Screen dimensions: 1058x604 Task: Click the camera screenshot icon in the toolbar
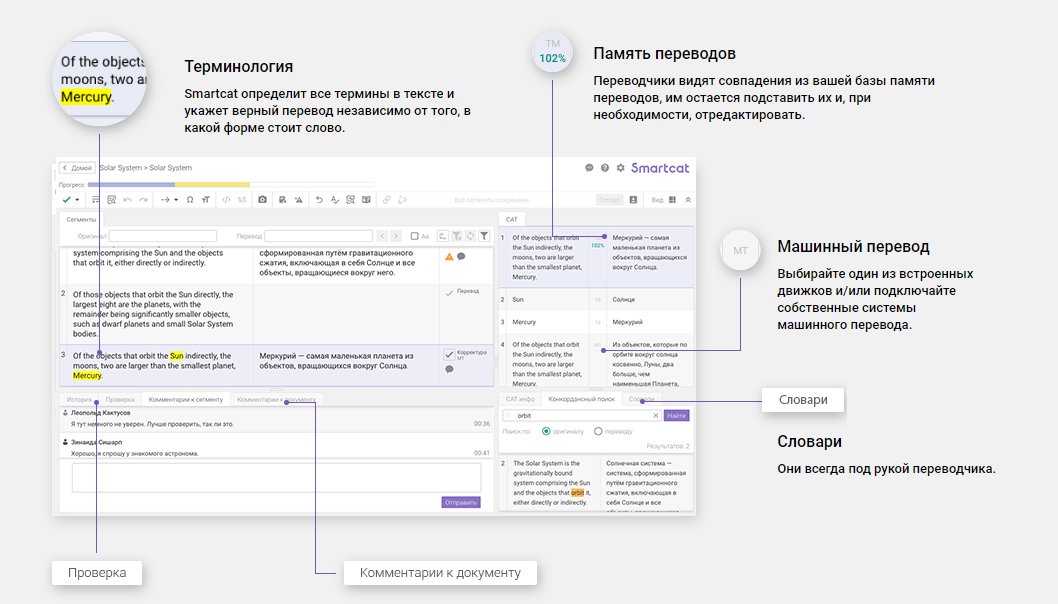point(261,199)
